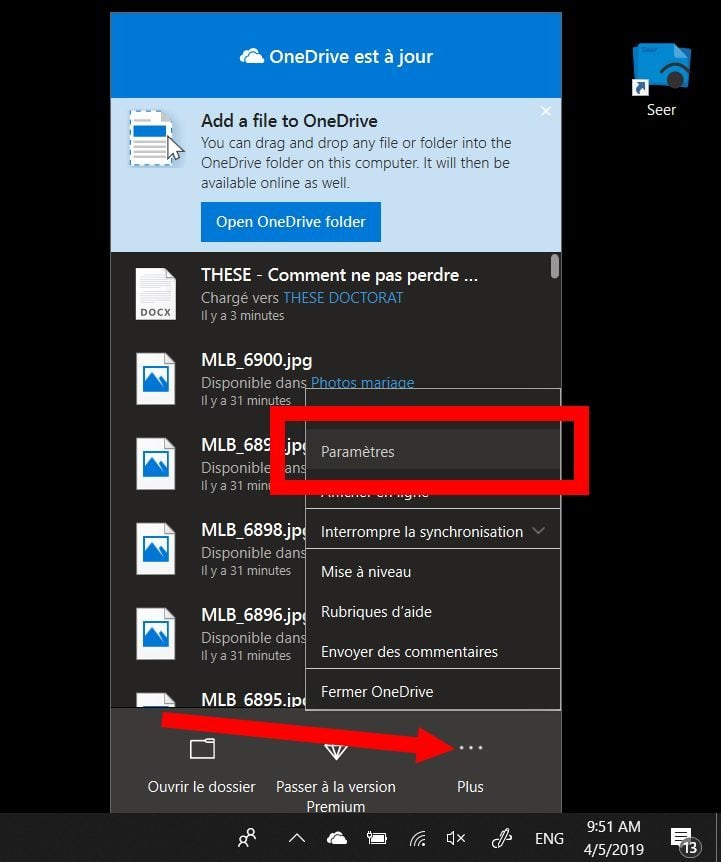The width and height of the screenshot is (721, 862).
Task: Click the timestamp beneath MLB_6898.jpg
Action: 246,571
